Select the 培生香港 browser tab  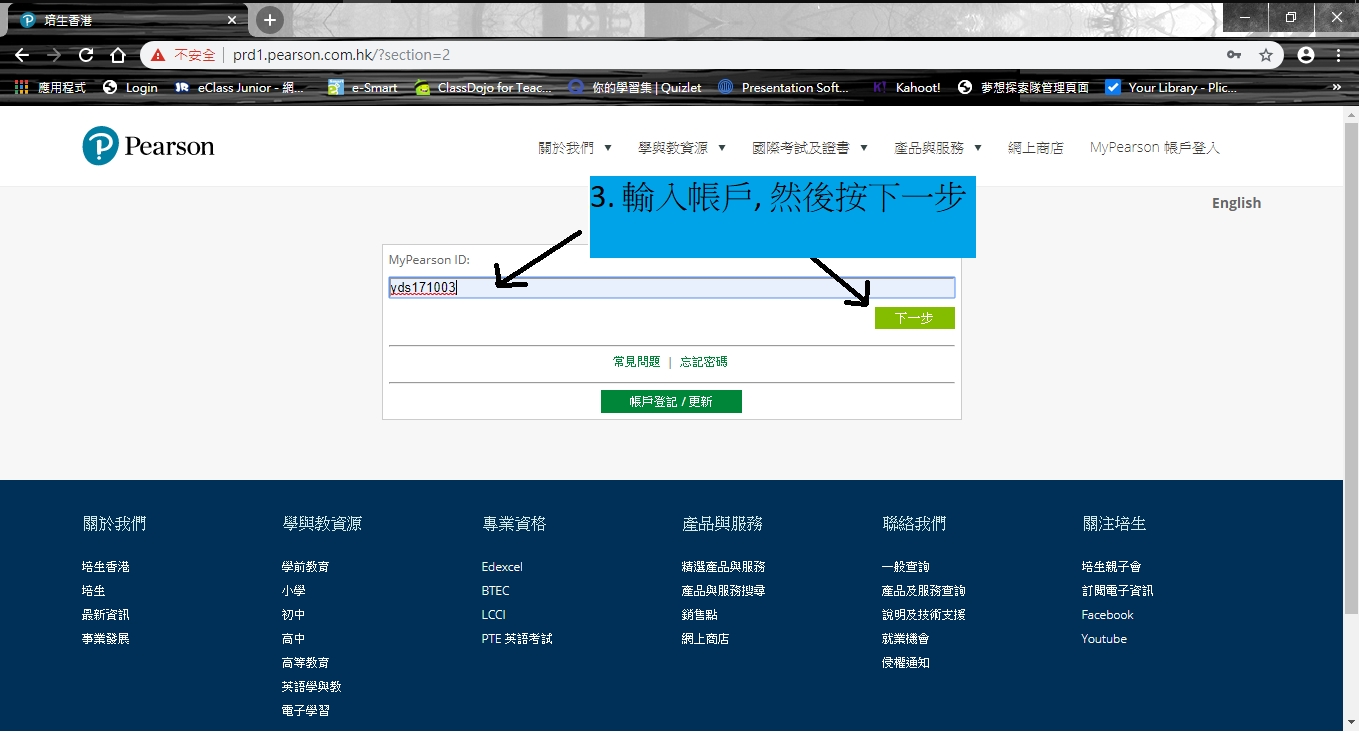click(128, 20)
